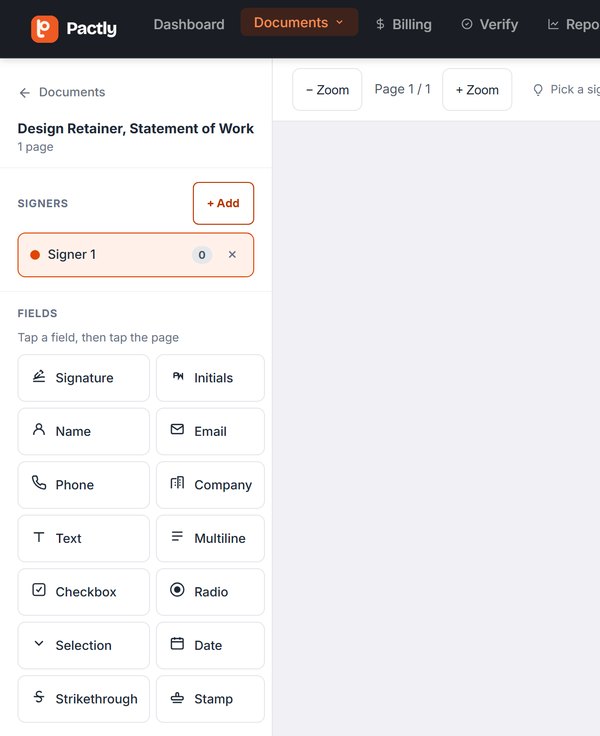The image size is (600, 736).
Task: Return to the Documents list link
Action: [x=72, y=92]
